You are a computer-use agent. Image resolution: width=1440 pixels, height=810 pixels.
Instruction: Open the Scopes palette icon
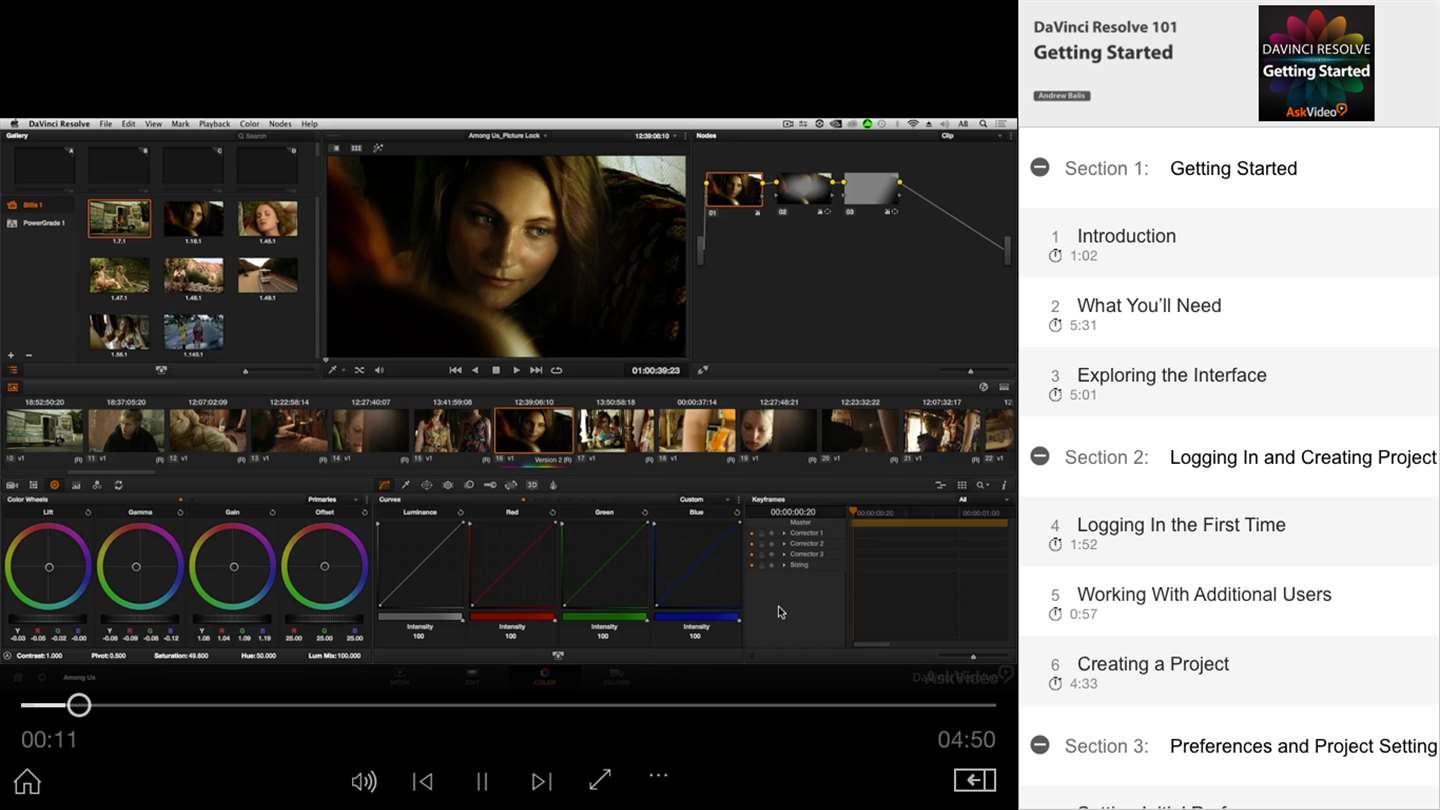[962, 485]
